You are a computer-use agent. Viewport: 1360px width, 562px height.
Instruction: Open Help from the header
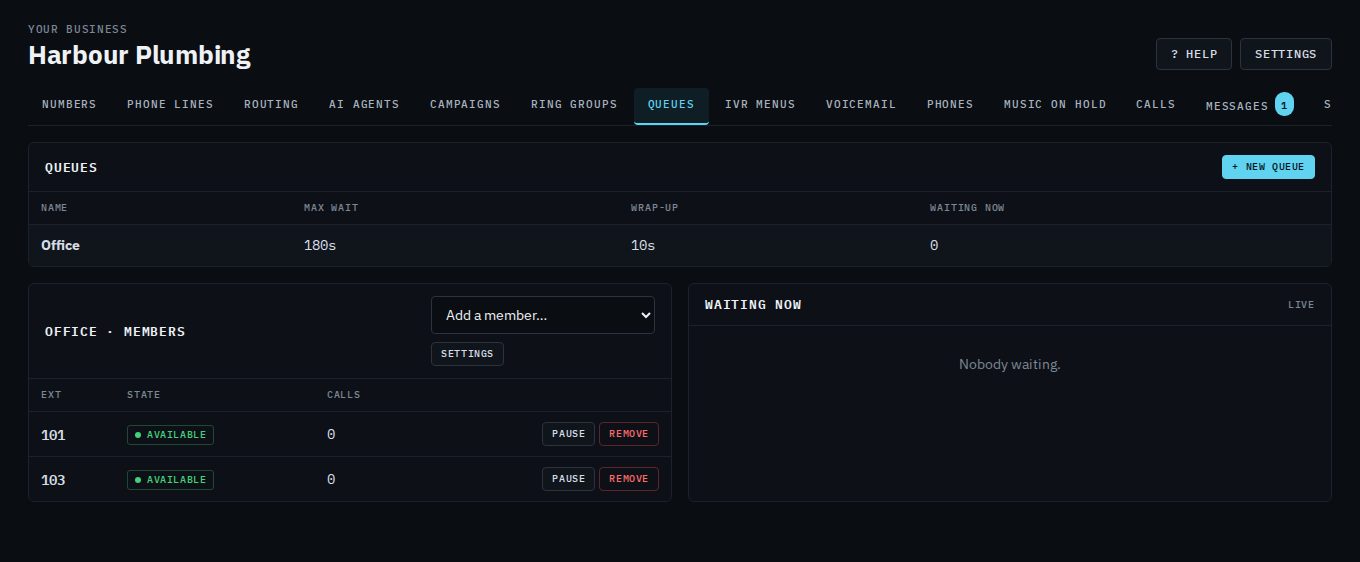(1194, 54)
